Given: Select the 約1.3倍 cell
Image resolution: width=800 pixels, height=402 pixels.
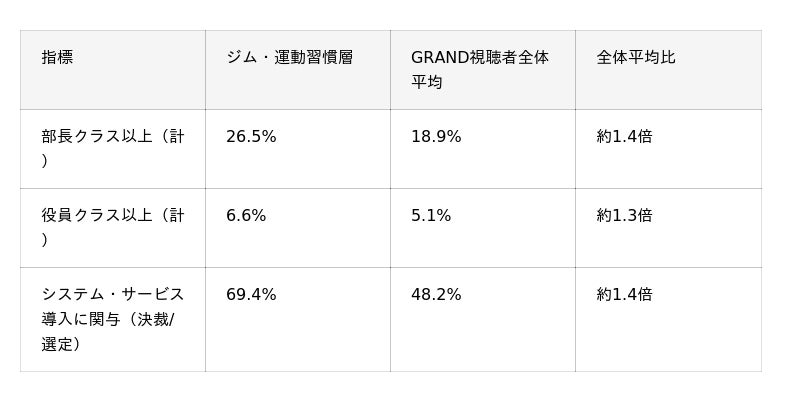Looking at the screenshot, I should (668, 228).
